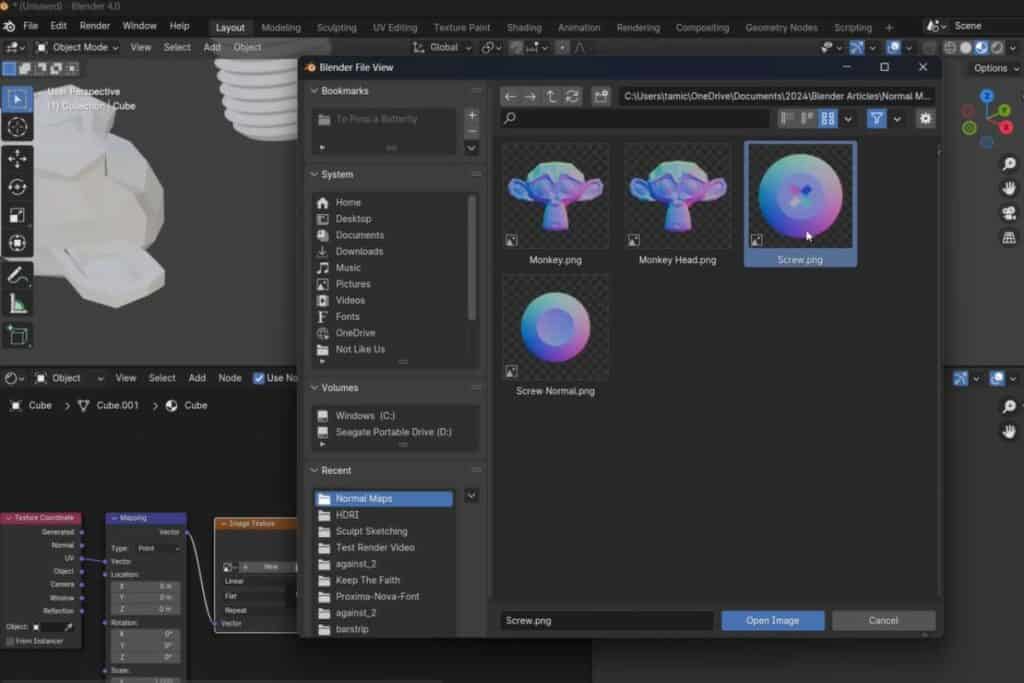Viewport: 1024px width, 683px height.
Task: Click the Open Image button
Action: point(772,620)
